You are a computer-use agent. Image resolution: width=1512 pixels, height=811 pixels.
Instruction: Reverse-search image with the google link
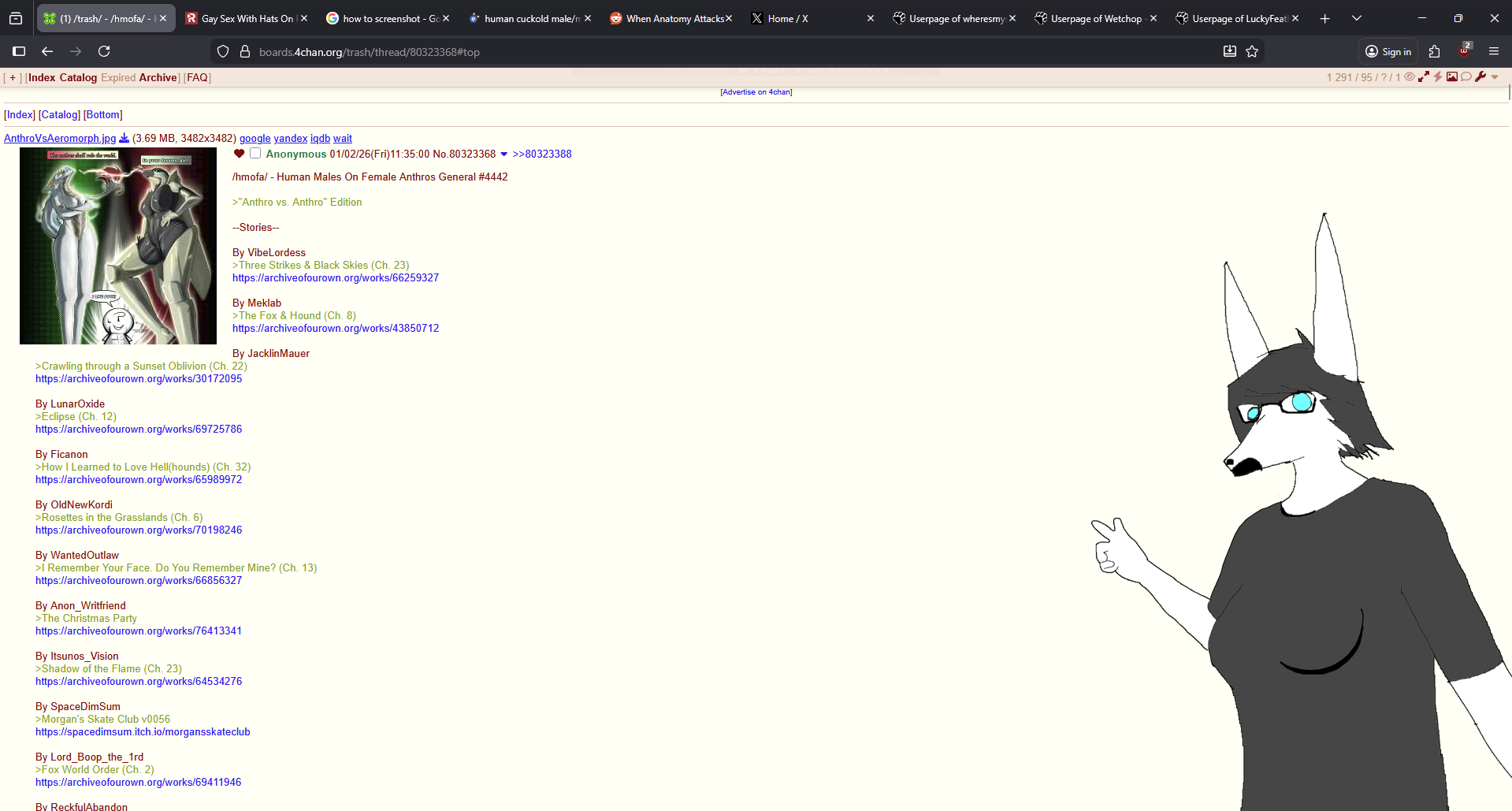pos(255,138)
